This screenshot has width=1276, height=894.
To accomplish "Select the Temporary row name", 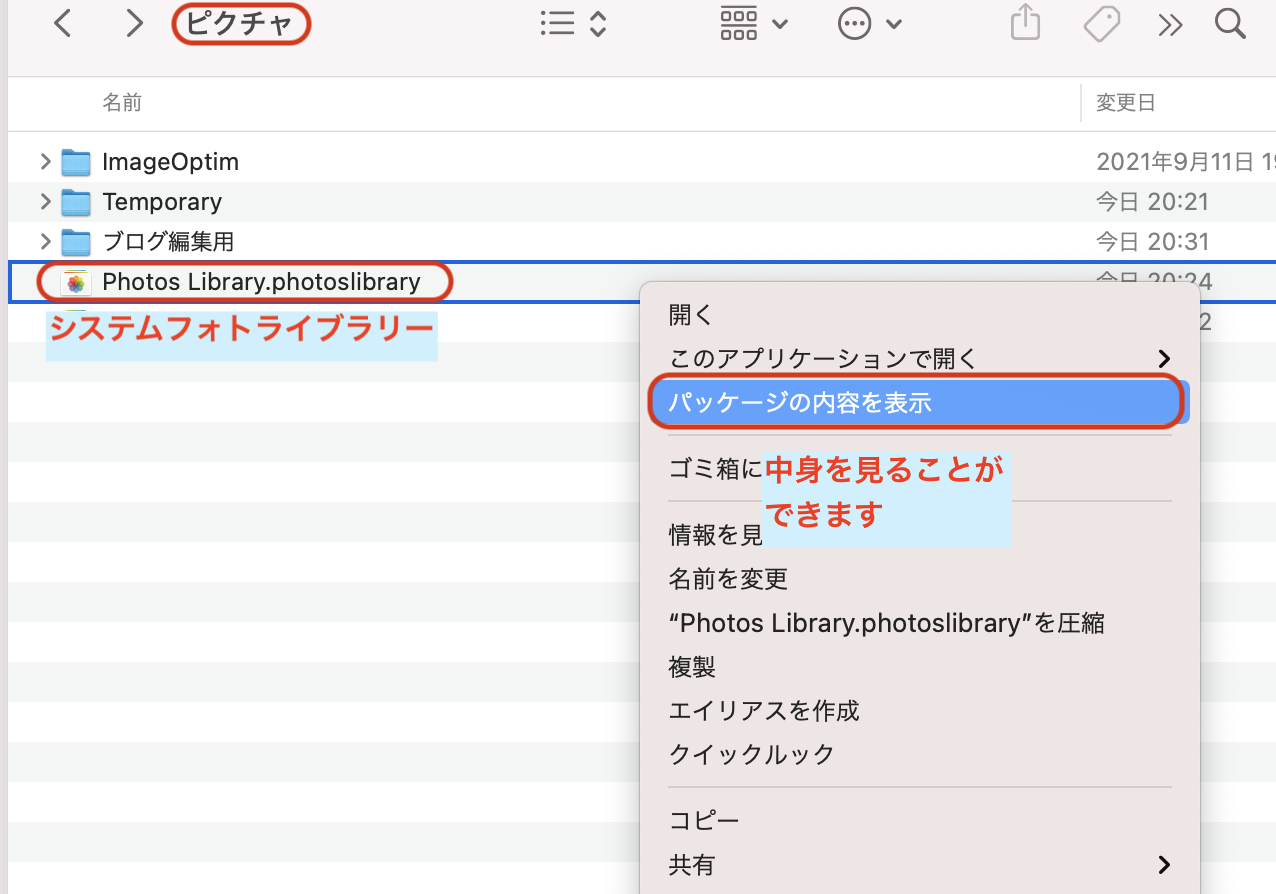I will click(162, 202).
